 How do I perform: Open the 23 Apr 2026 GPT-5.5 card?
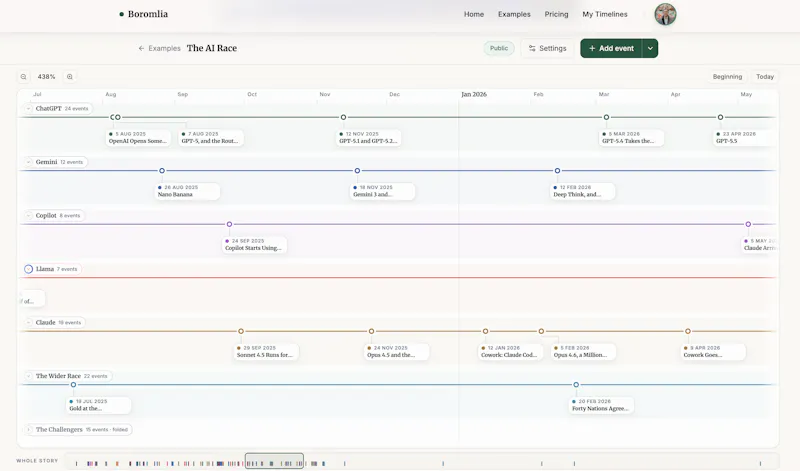(745, 138)
